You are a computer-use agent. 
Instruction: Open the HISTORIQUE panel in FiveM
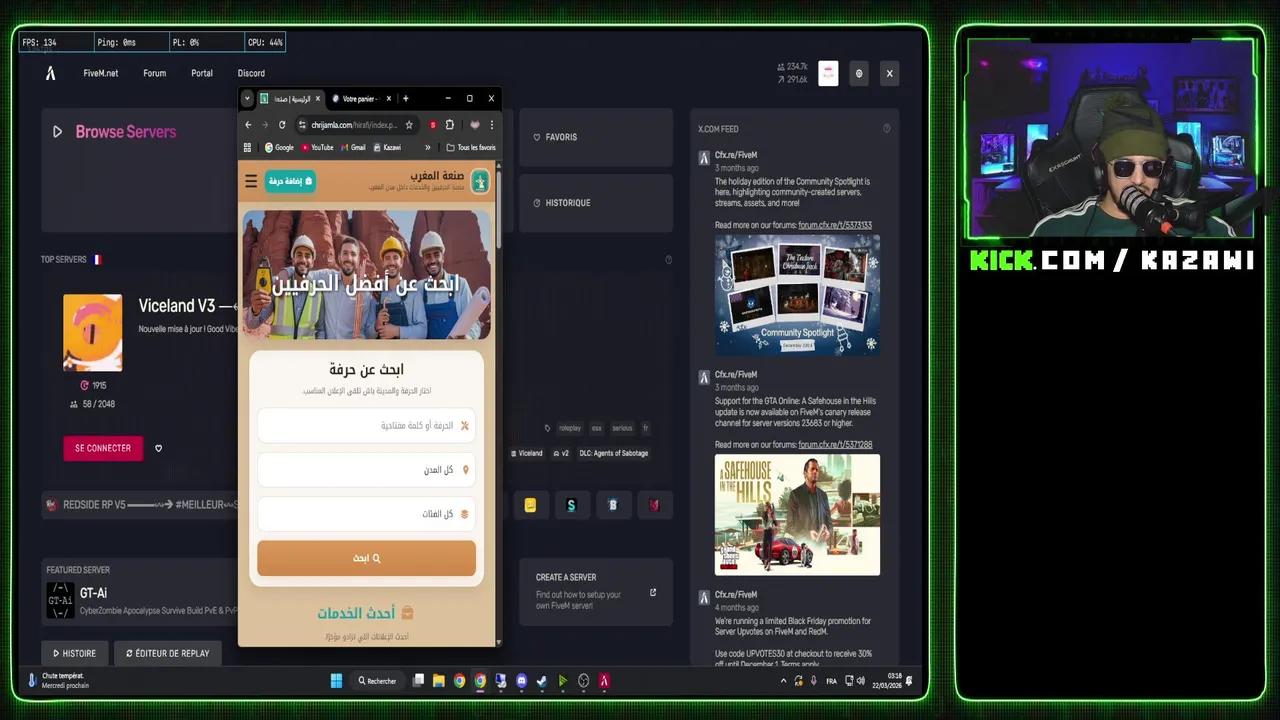tap(595, 203)
